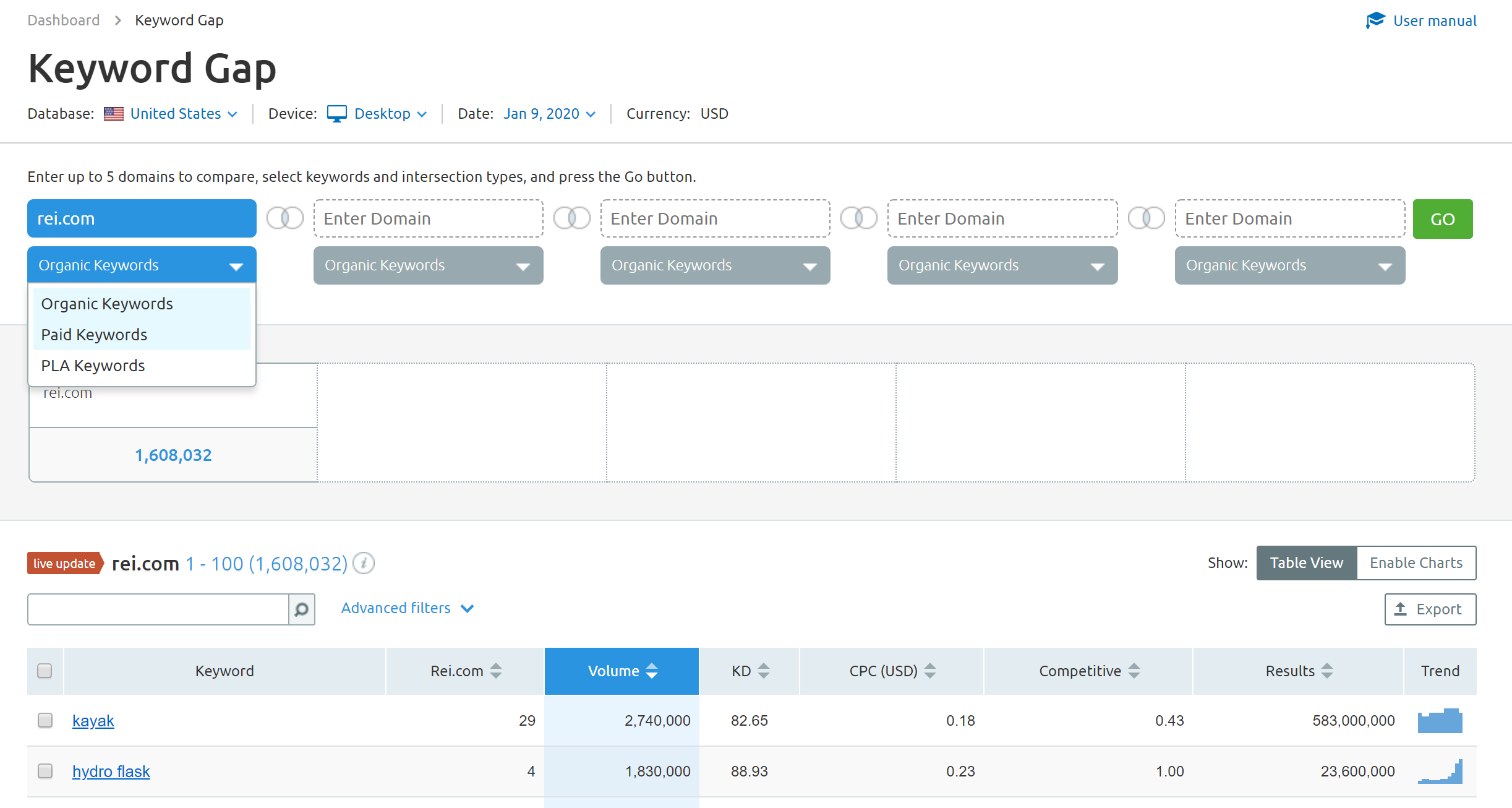Viewport: 1512px width, 808px height.
Task: Select Paid Keywords from dropdown list
Action: (x=142, y=335)
